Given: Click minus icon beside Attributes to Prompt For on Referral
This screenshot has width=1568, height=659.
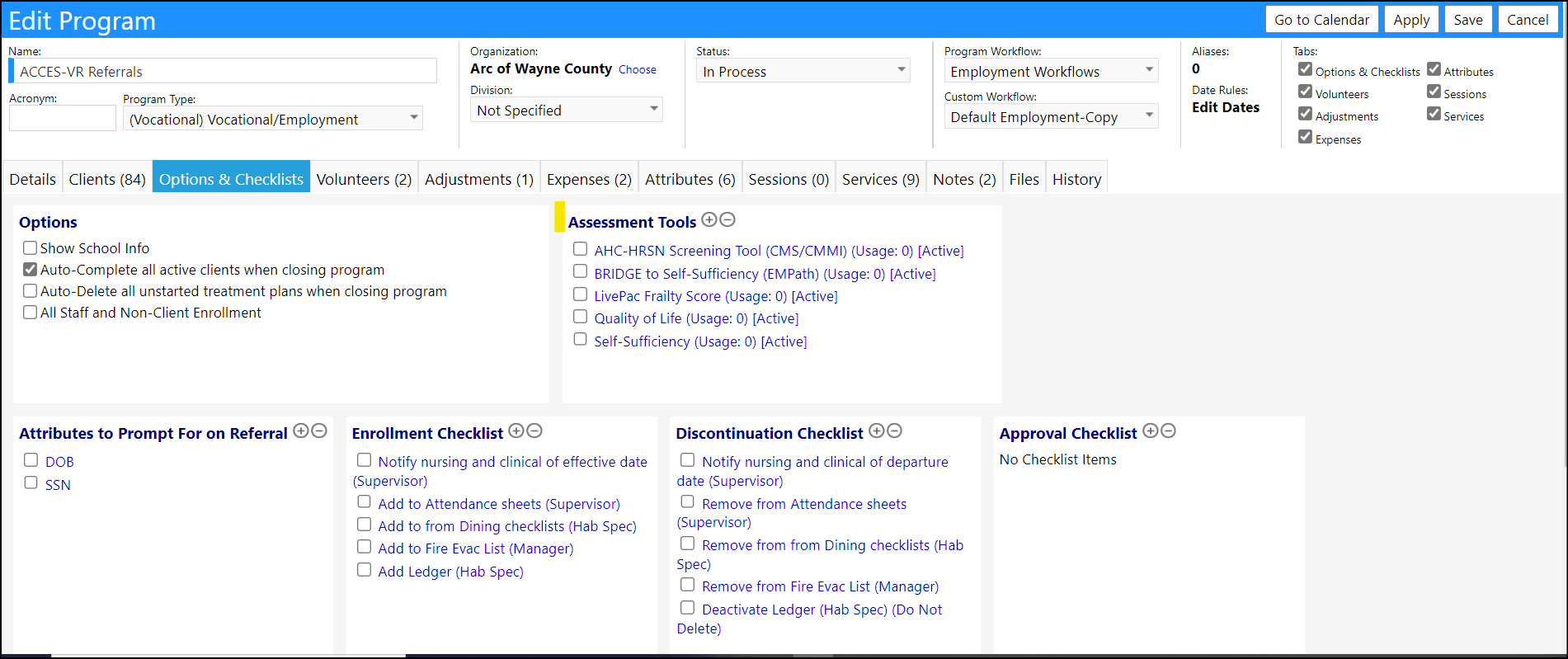Looking at the screenshot, I should point(319,431).
